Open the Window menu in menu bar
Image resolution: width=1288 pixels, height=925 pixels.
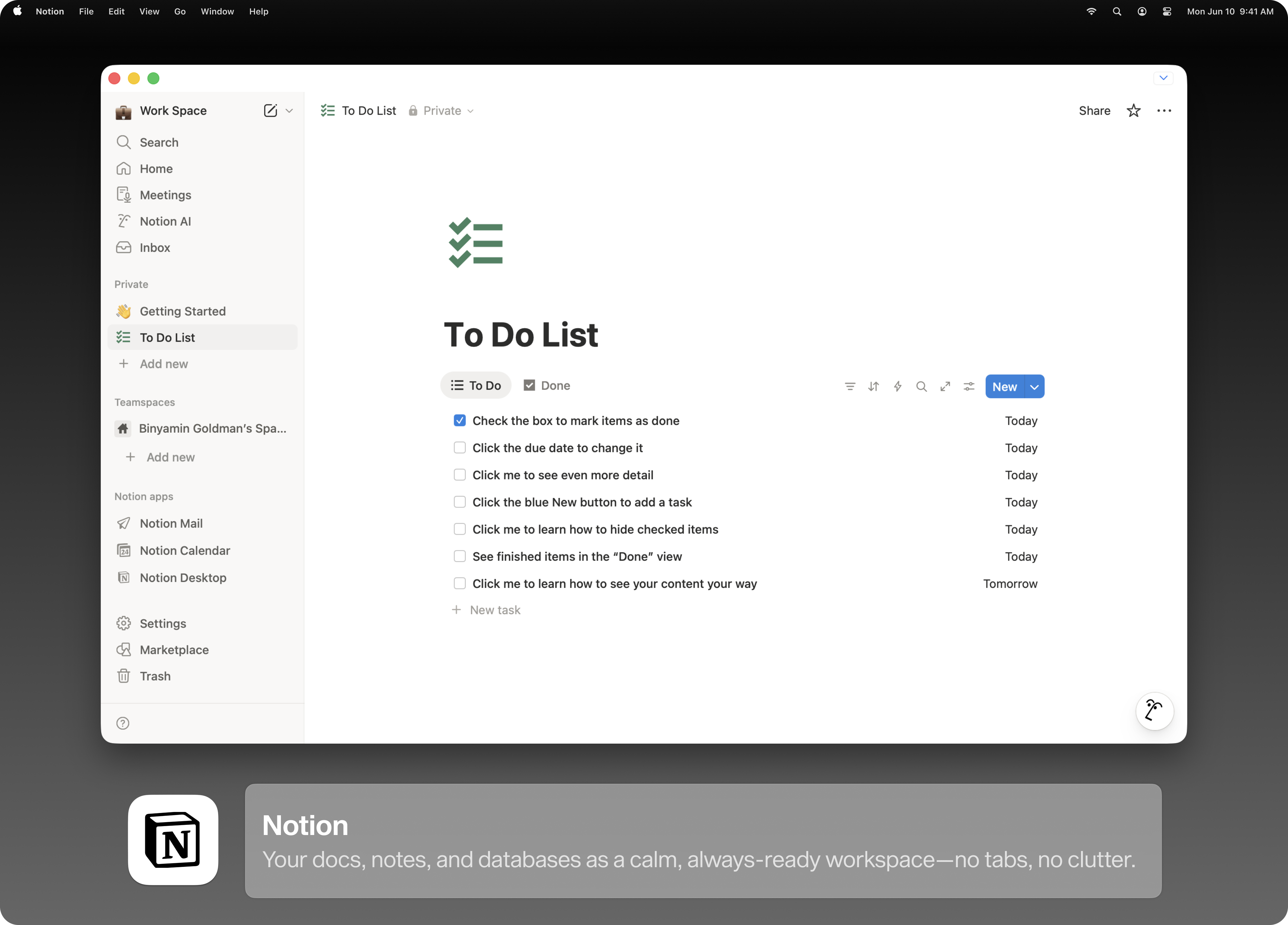click(217, 11)
